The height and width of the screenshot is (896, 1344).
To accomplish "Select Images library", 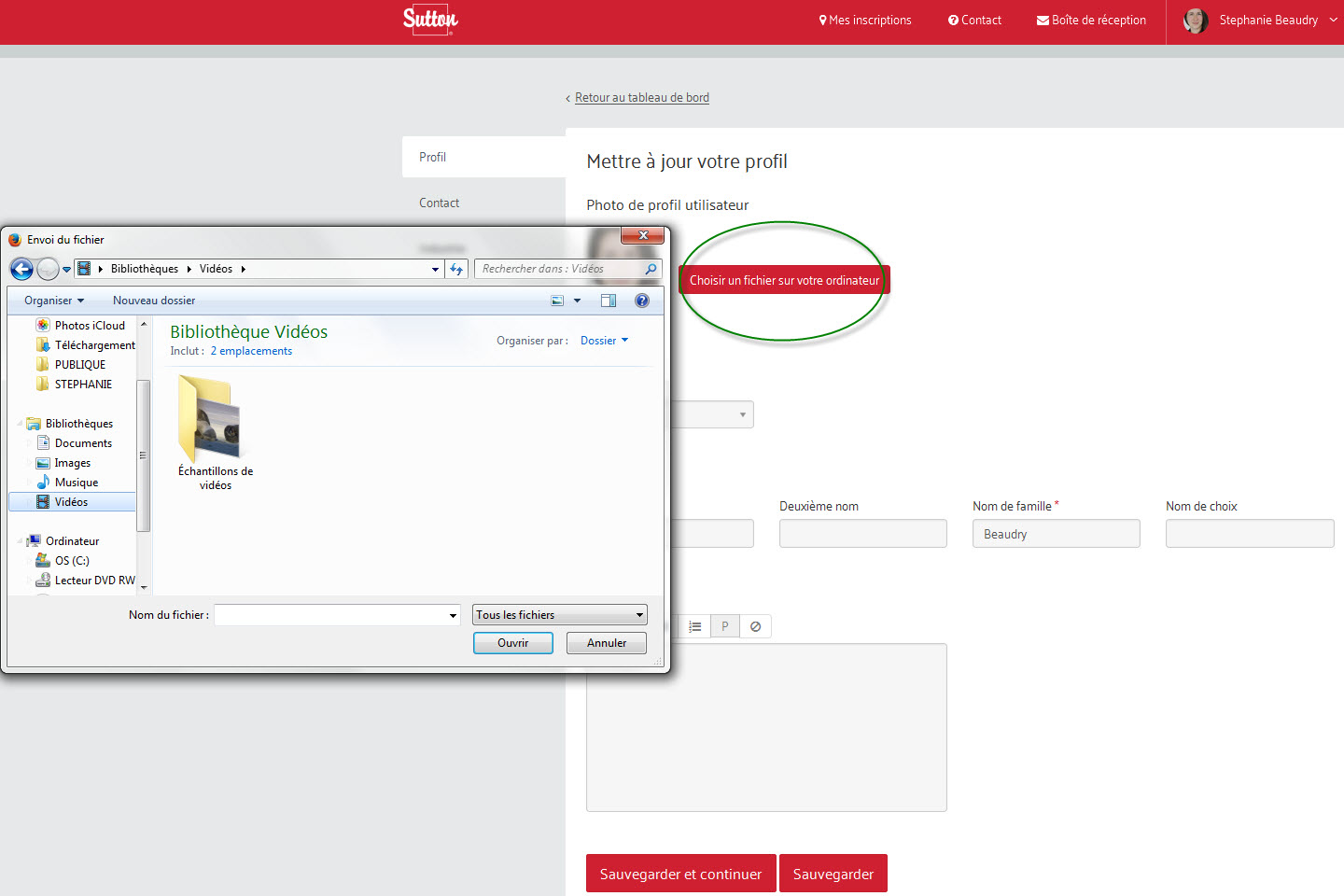I will (x=63, y=463).
